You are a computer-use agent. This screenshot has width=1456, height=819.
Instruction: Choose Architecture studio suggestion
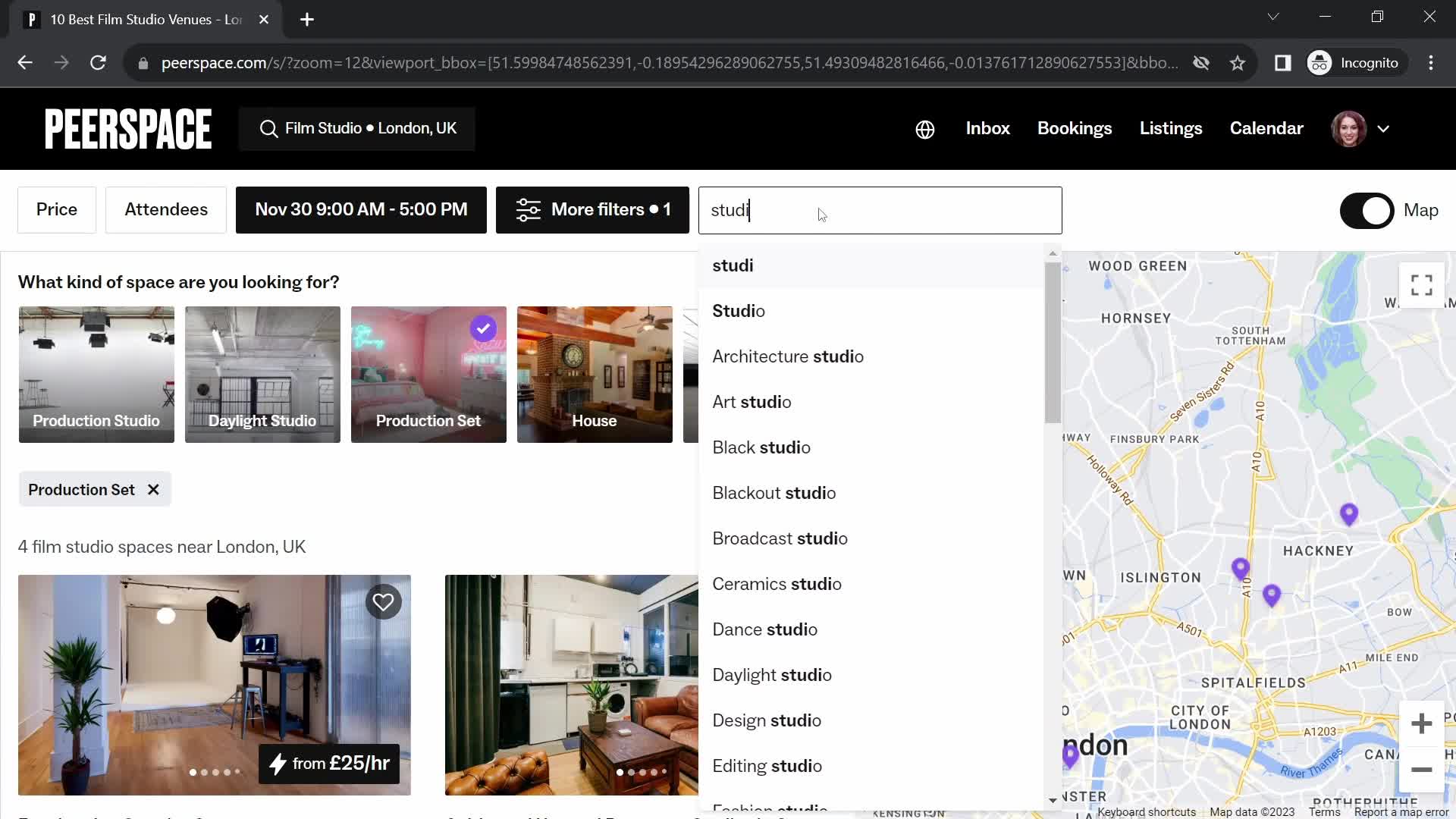pos(871,356)
